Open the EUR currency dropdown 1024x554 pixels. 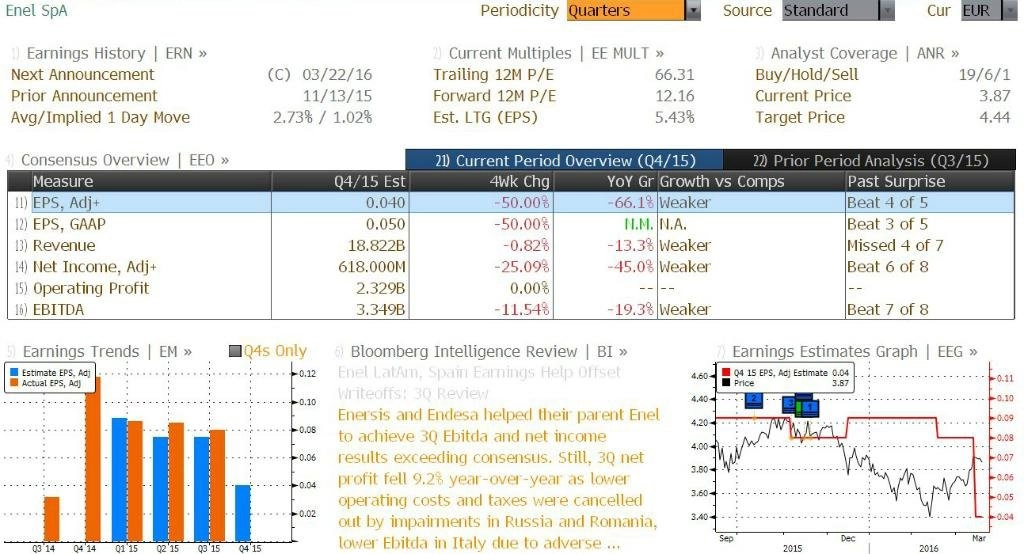pyautogui.click(x=1010, y=10)
